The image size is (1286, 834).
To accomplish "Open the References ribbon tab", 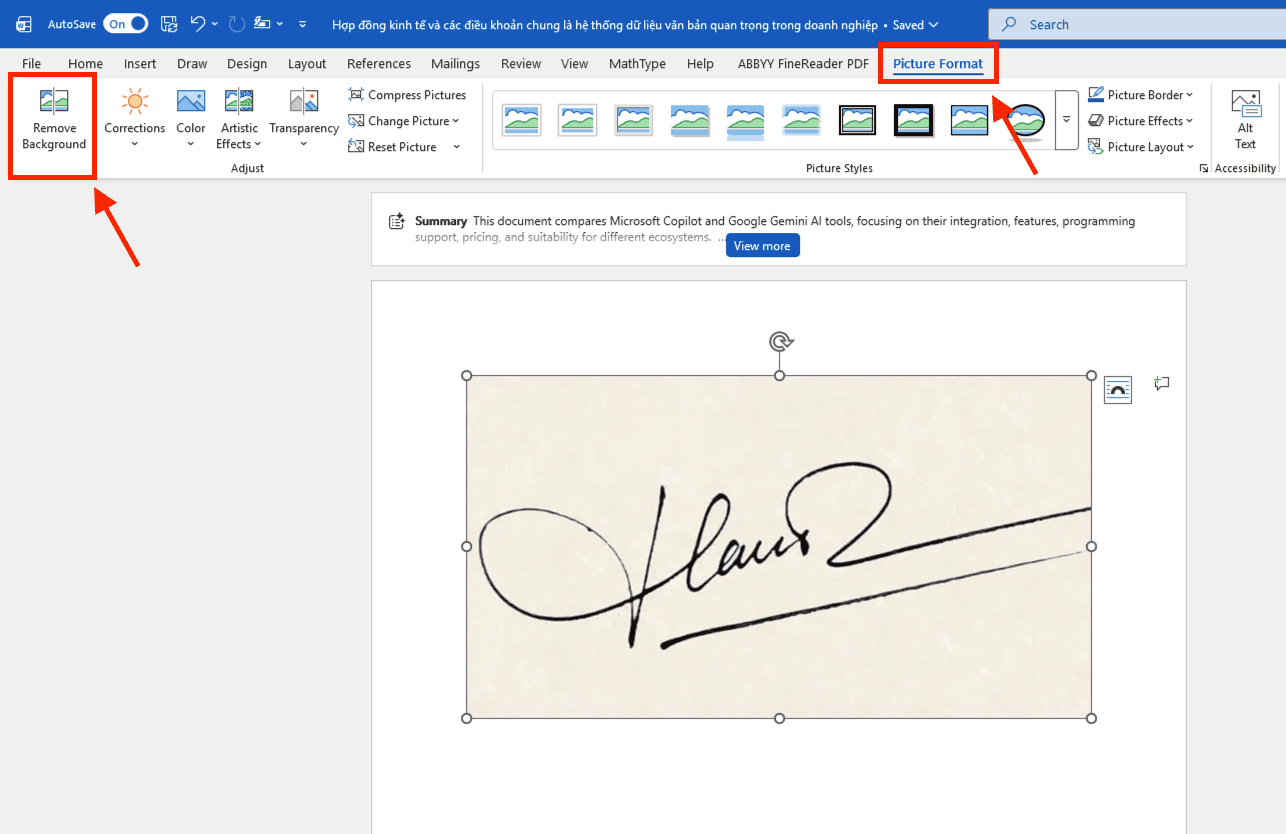I will (x=379, y=64).
